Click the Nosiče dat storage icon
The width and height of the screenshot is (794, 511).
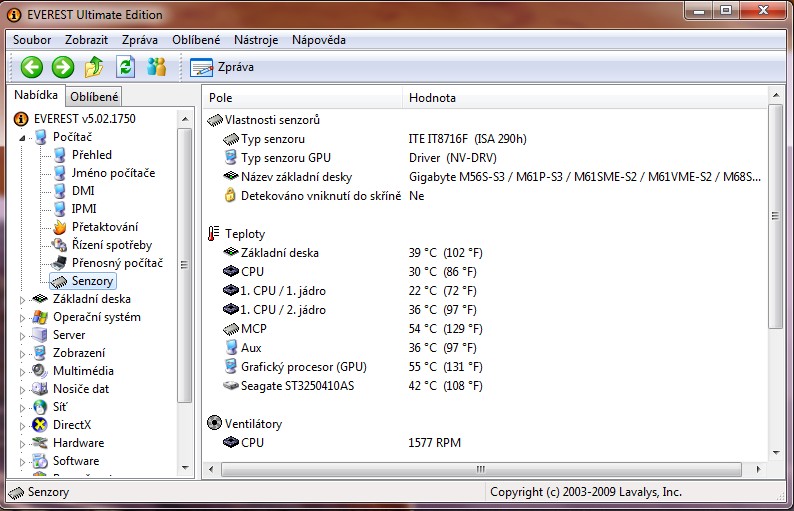coord(40,389)
